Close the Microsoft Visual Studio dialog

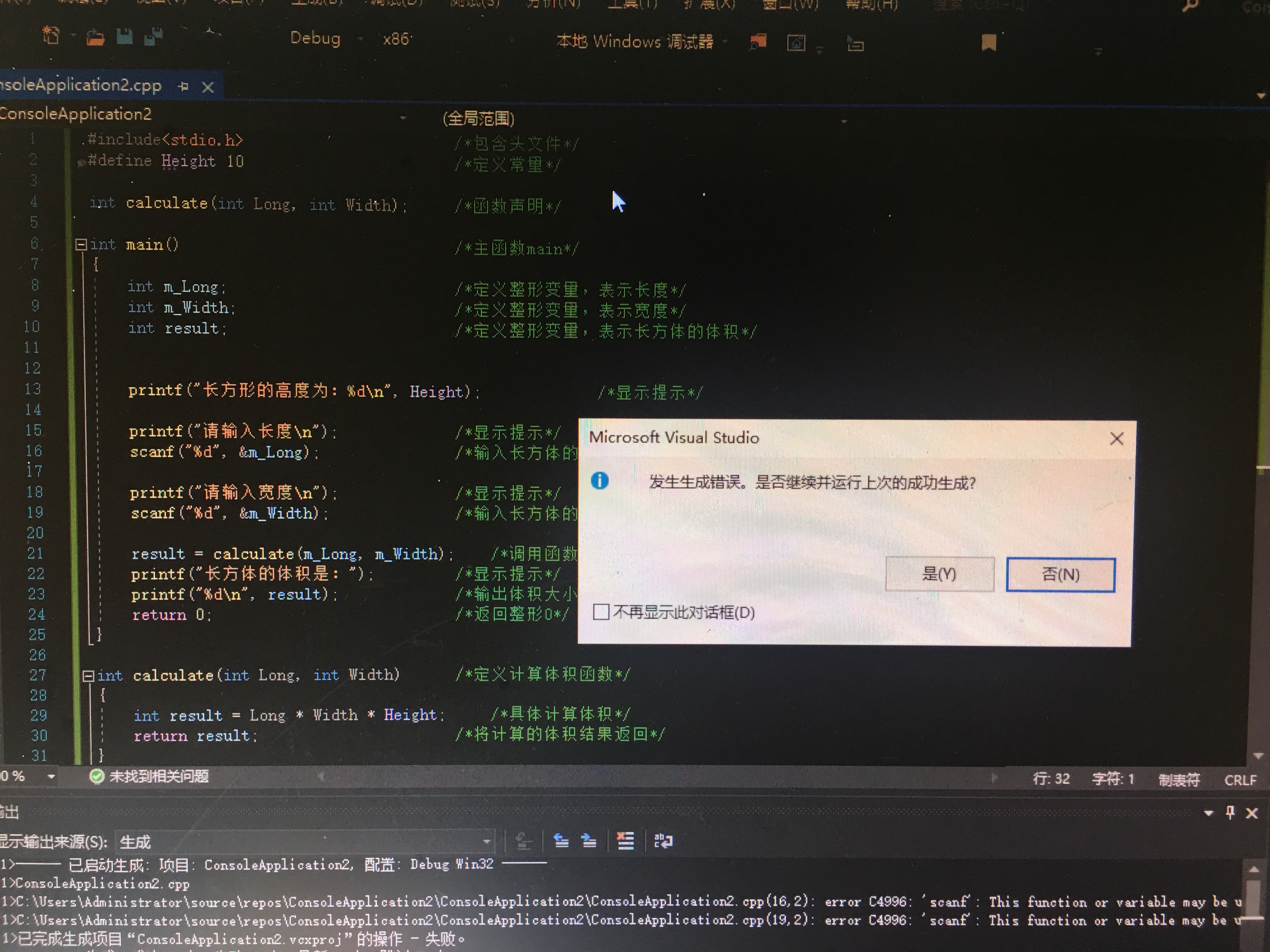(1117, 439)
